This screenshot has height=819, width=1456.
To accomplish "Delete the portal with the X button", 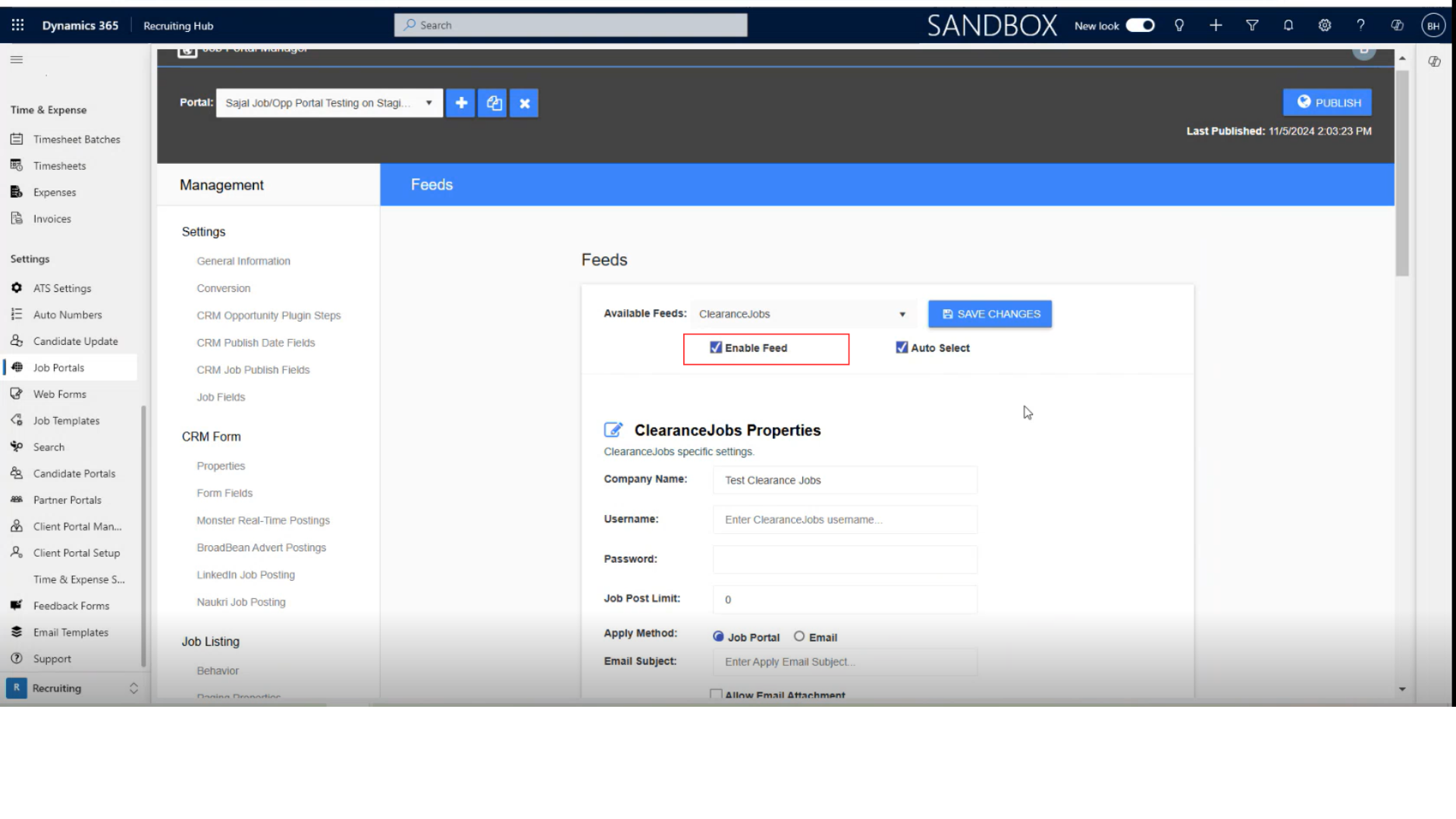I will (x=524, y=103).
